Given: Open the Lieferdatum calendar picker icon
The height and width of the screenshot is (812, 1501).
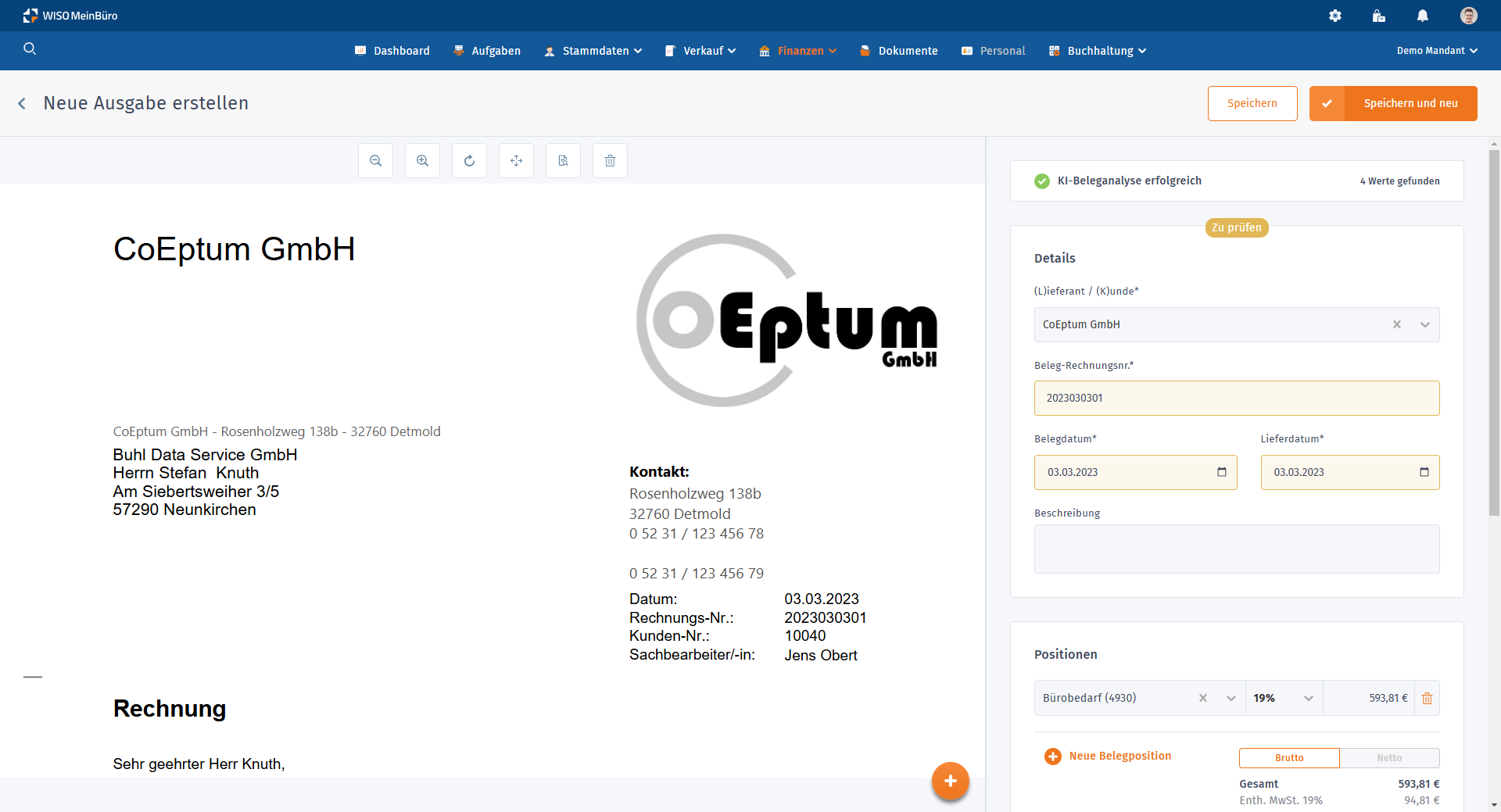Looking at the screenshot, I should click(1424, 472).
